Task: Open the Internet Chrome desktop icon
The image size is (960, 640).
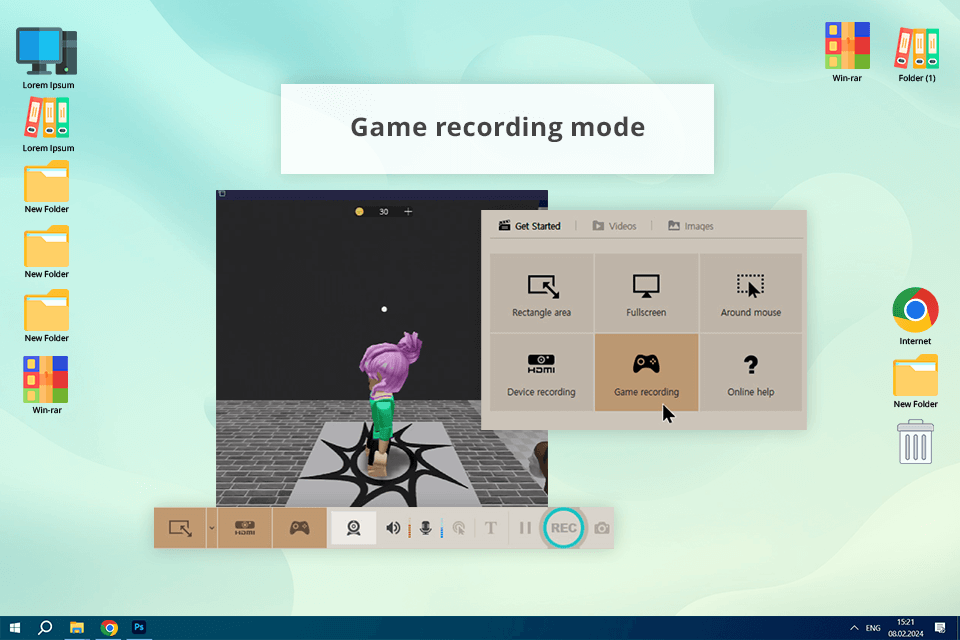Action: click(915, 316)
